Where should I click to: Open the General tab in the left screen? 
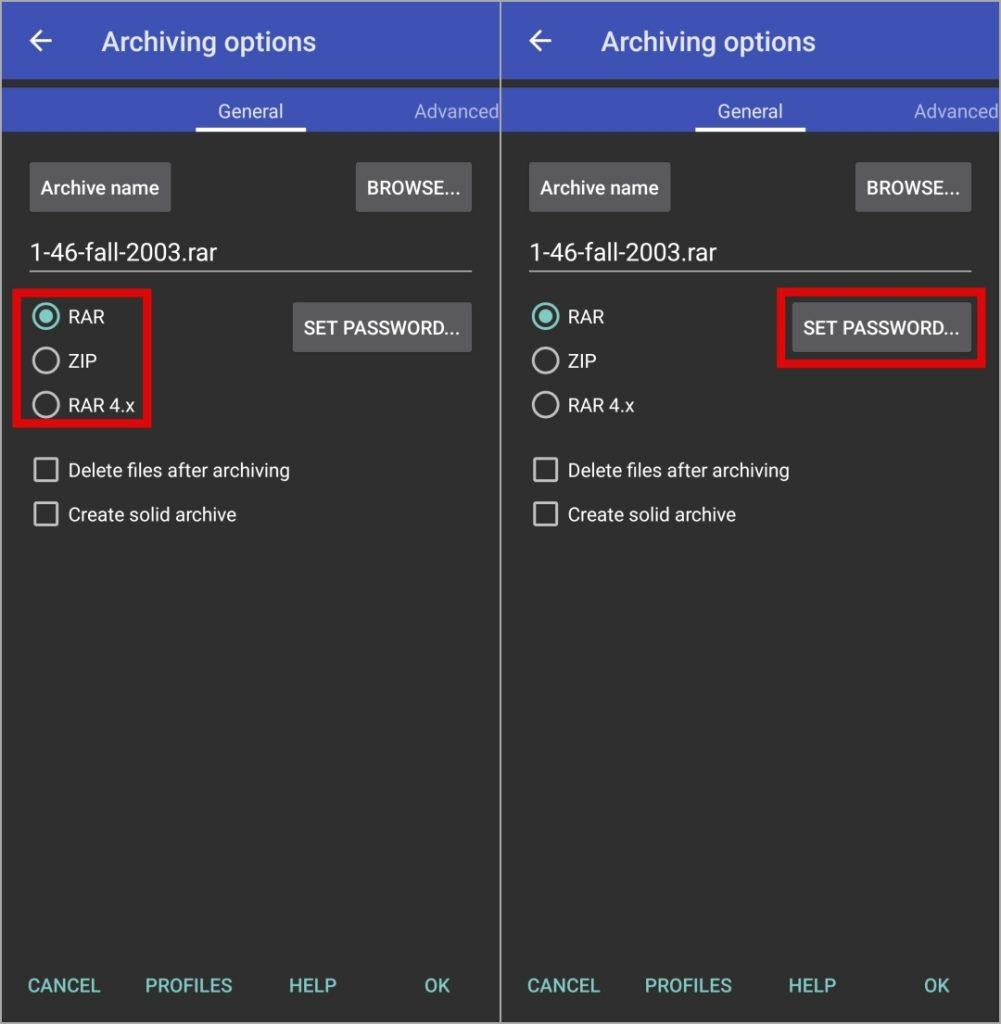click(x=251, y=112)
